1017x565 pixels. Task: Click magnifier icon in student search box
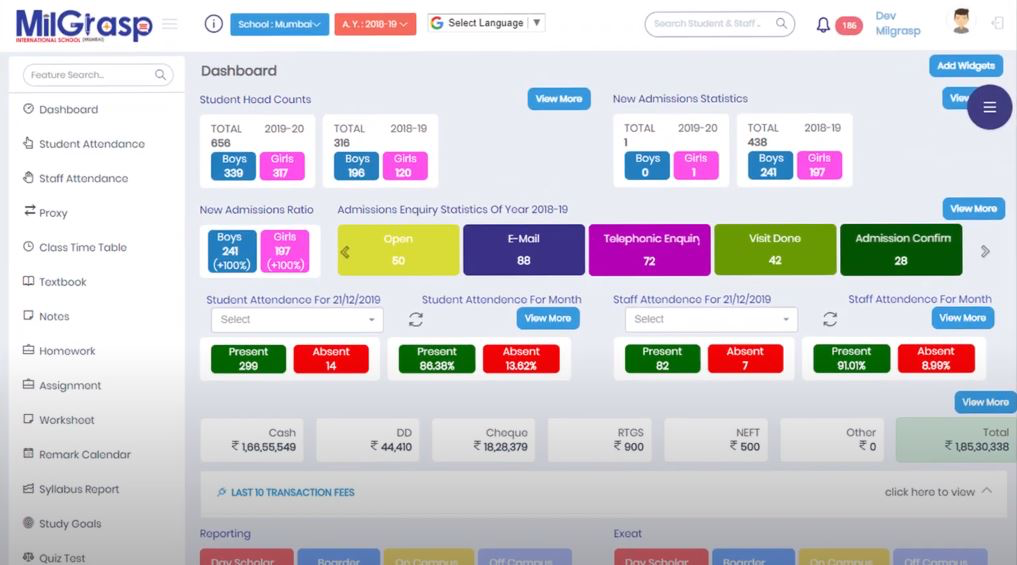tap(782, 23)
